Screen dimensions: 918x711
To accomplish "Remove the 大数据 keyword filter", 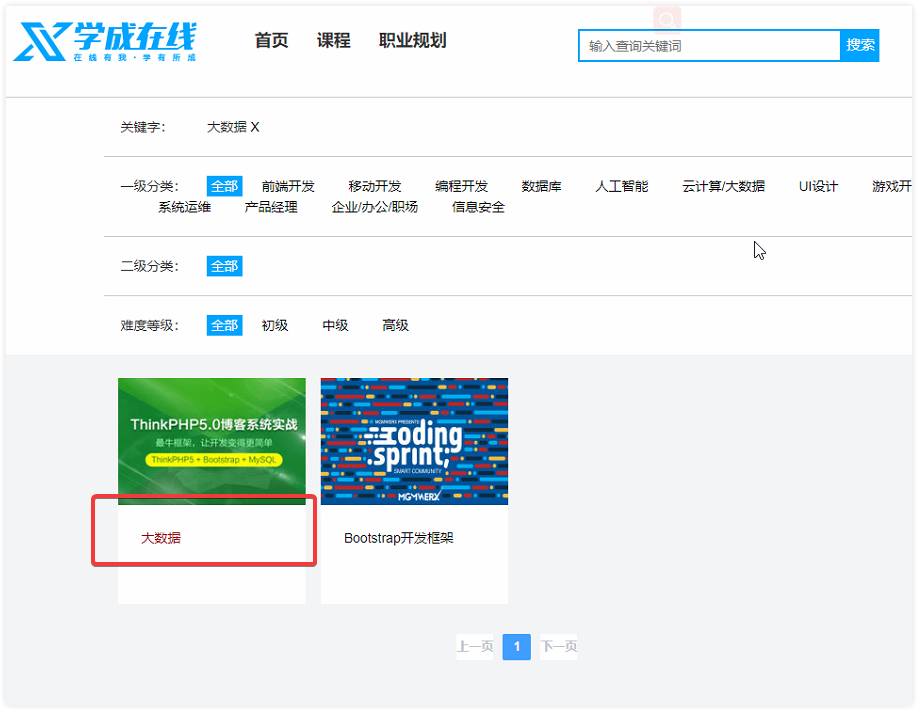I will pos(255,127).
